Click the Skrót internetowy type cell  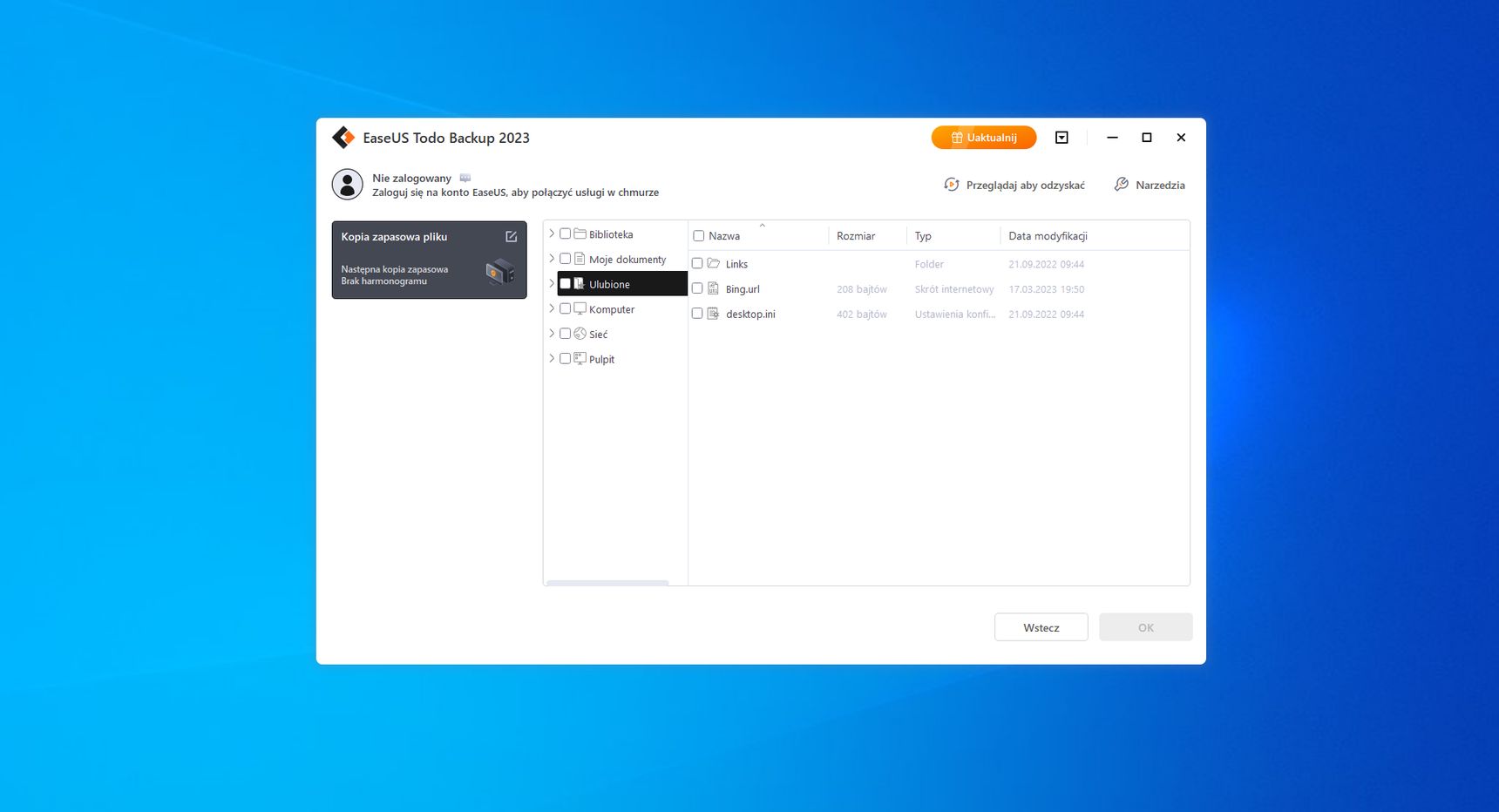pos(954,289)
